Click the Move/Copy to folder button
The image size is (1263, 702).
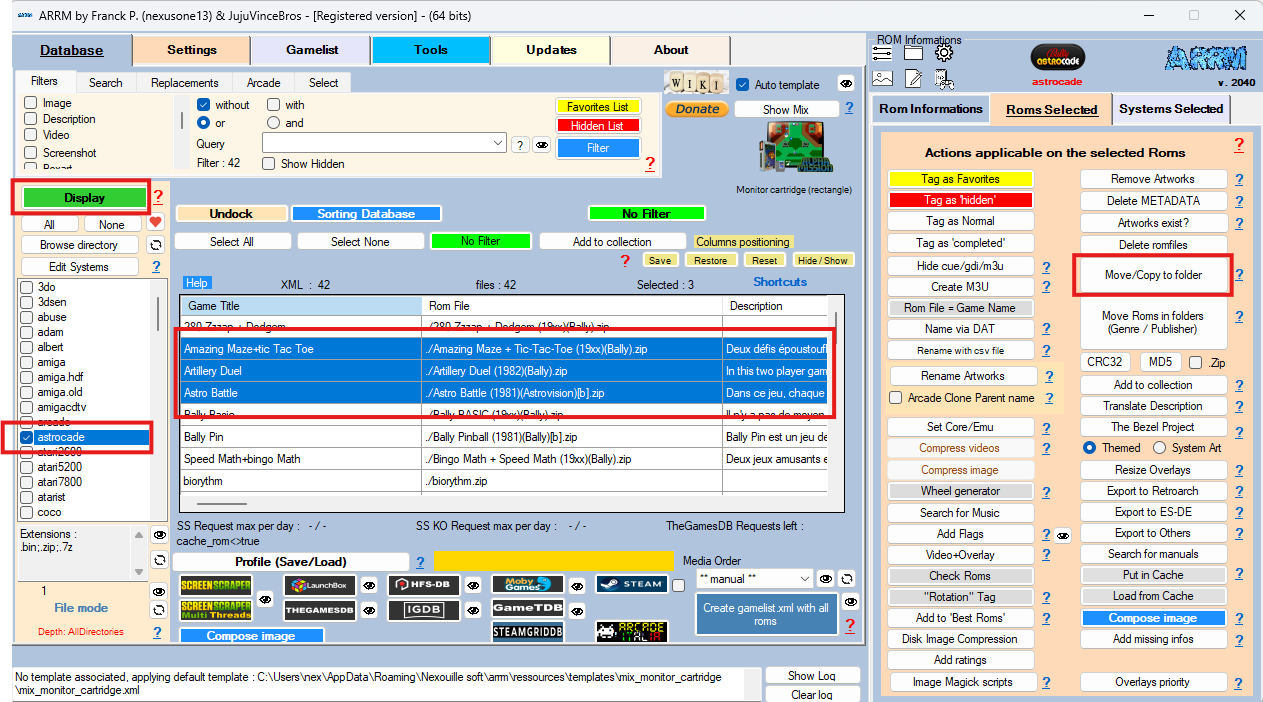point(1153,275)
